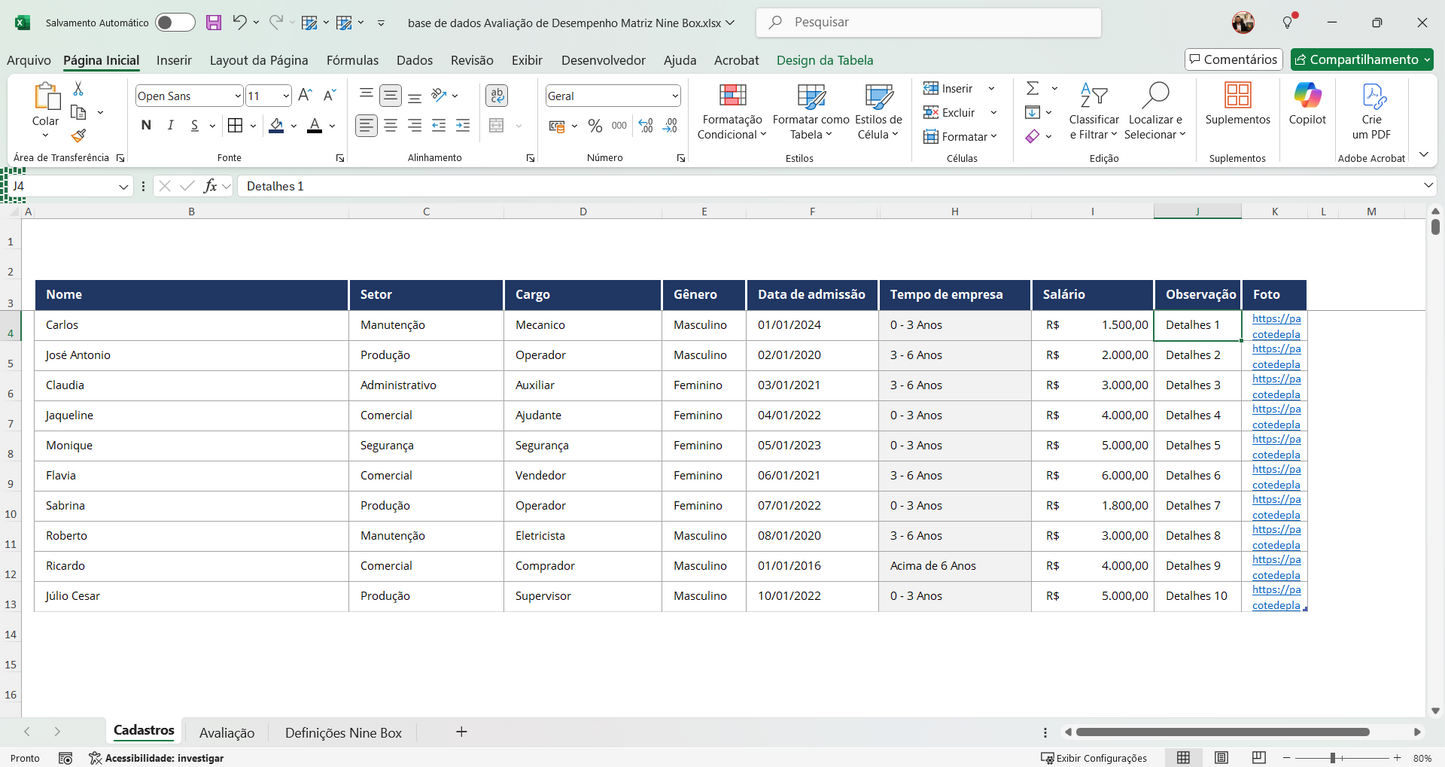Screen dimensions: 1445x767
Task: Open the Find and Select tool
Action: [1155, 112]
